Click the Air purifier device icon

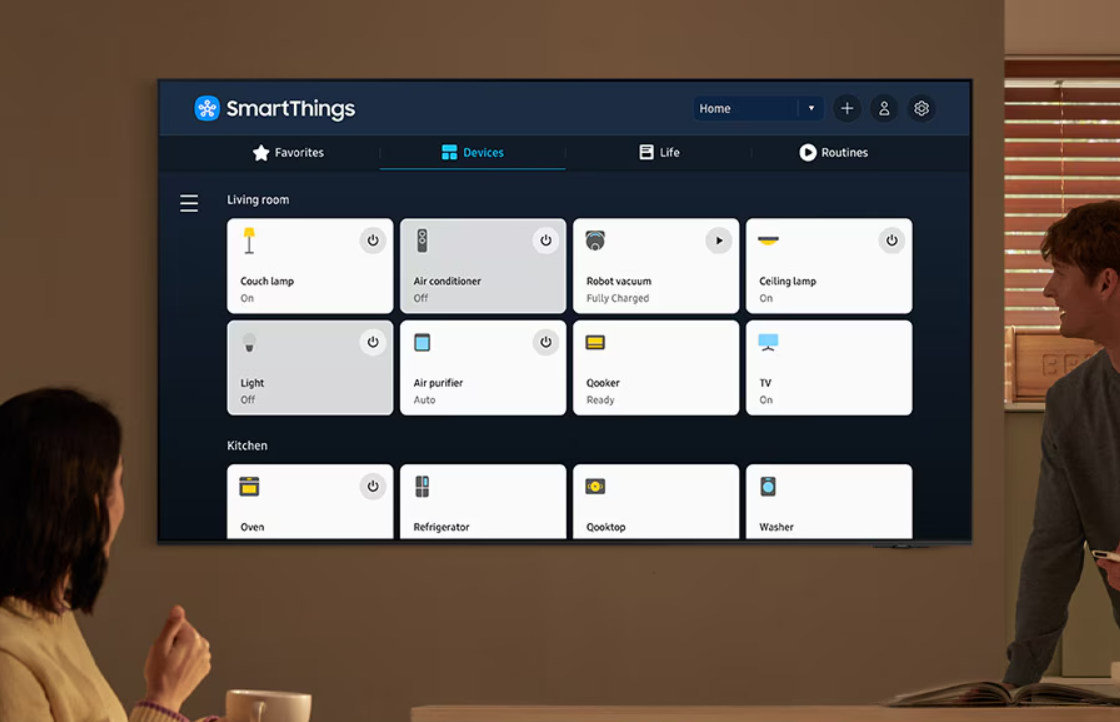point(422,343)
